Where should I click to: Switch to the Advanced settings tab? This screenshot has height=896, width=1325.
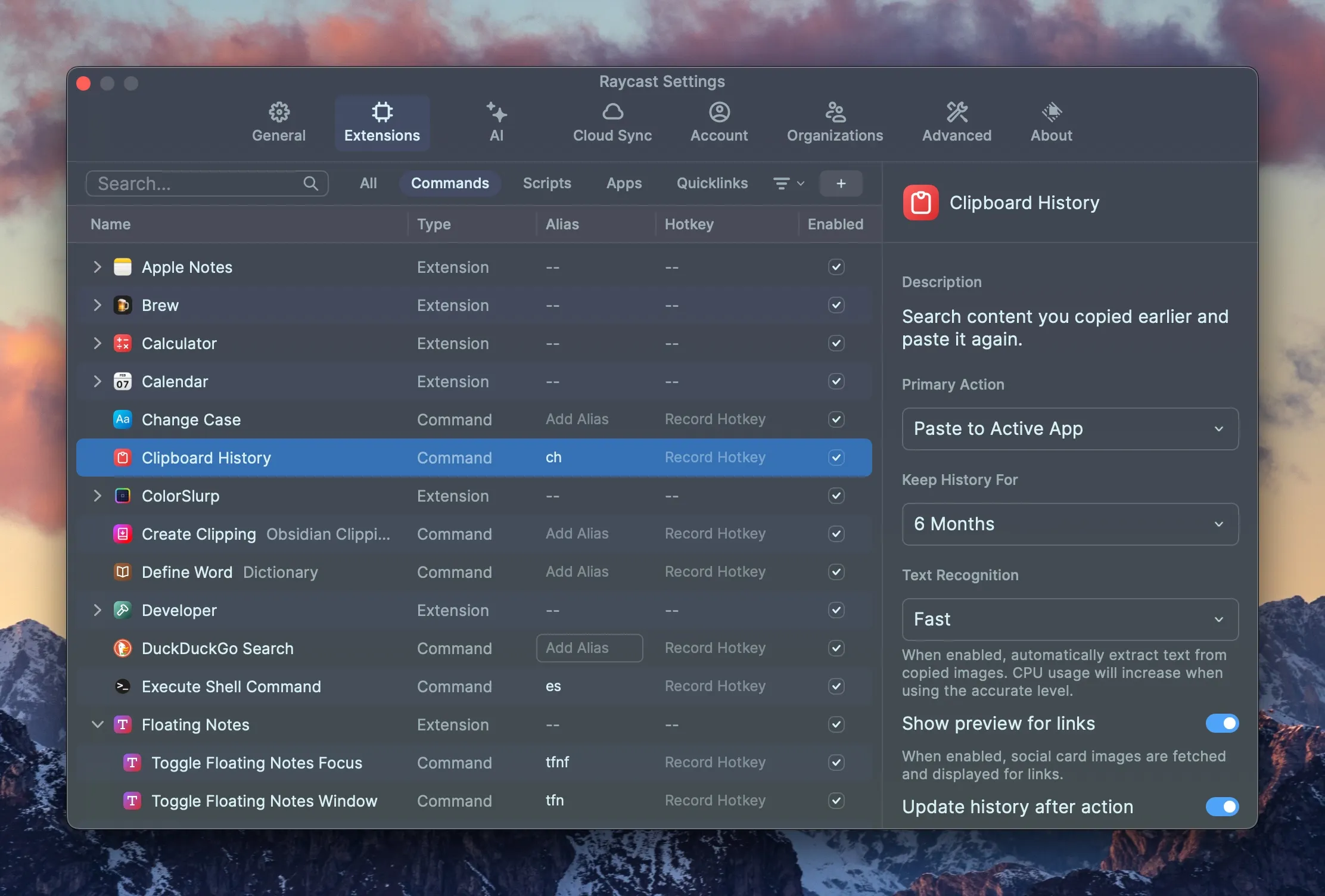point(956,122)
